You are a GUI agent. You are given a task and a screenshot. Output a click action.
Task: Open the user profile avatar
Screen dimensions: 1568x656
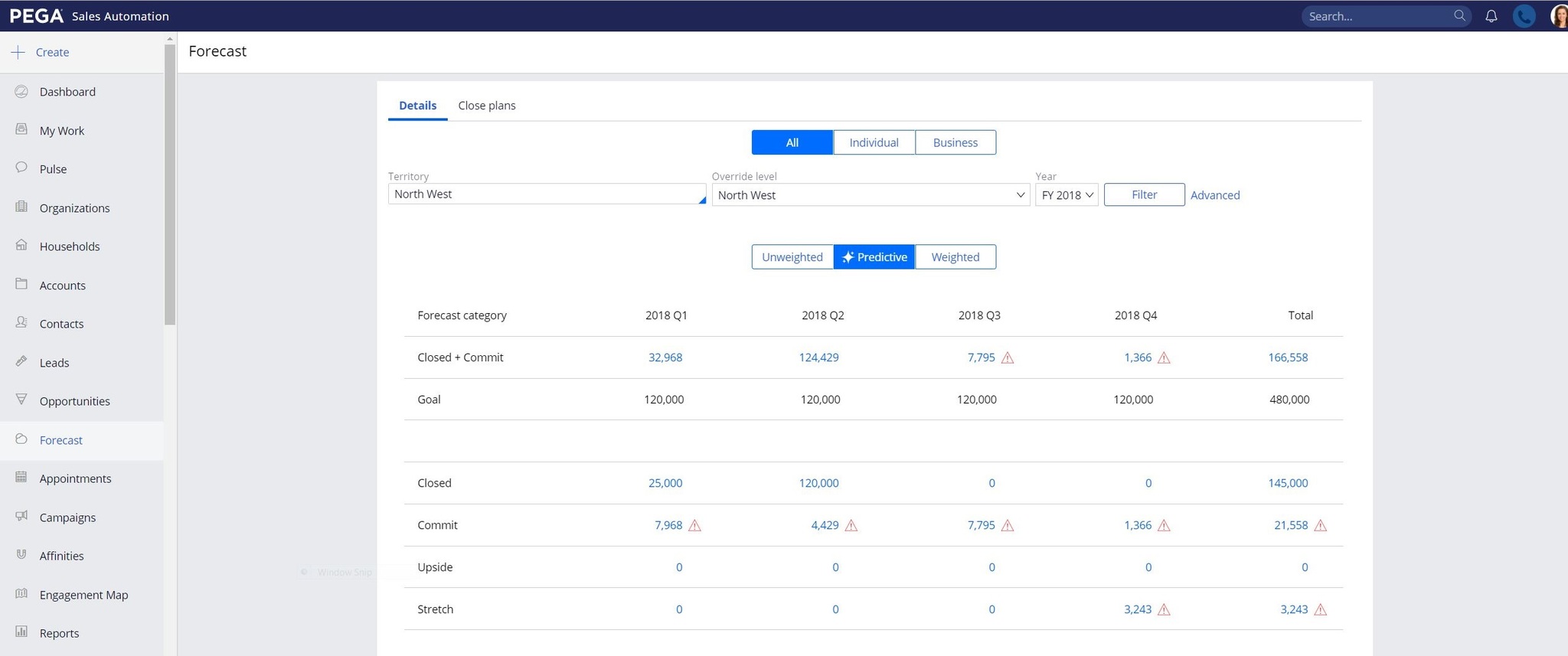[x=1559, y=16]
